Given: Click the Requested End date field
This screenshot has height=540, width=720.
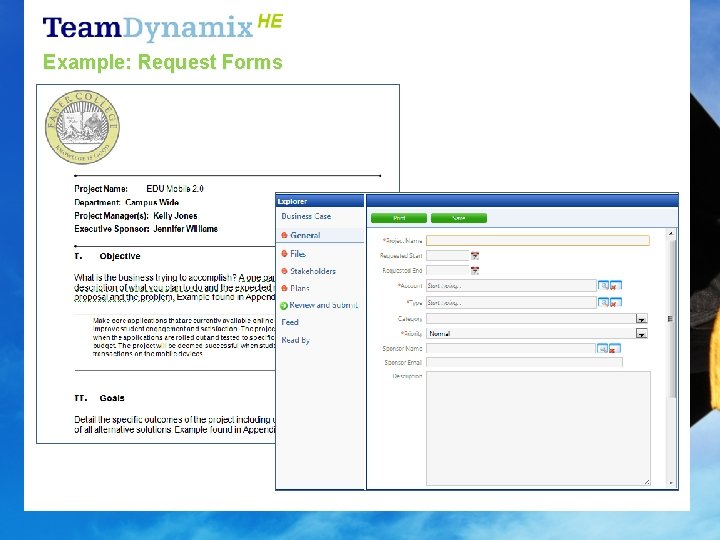Looking at the screenshot, I should [448, 270].
